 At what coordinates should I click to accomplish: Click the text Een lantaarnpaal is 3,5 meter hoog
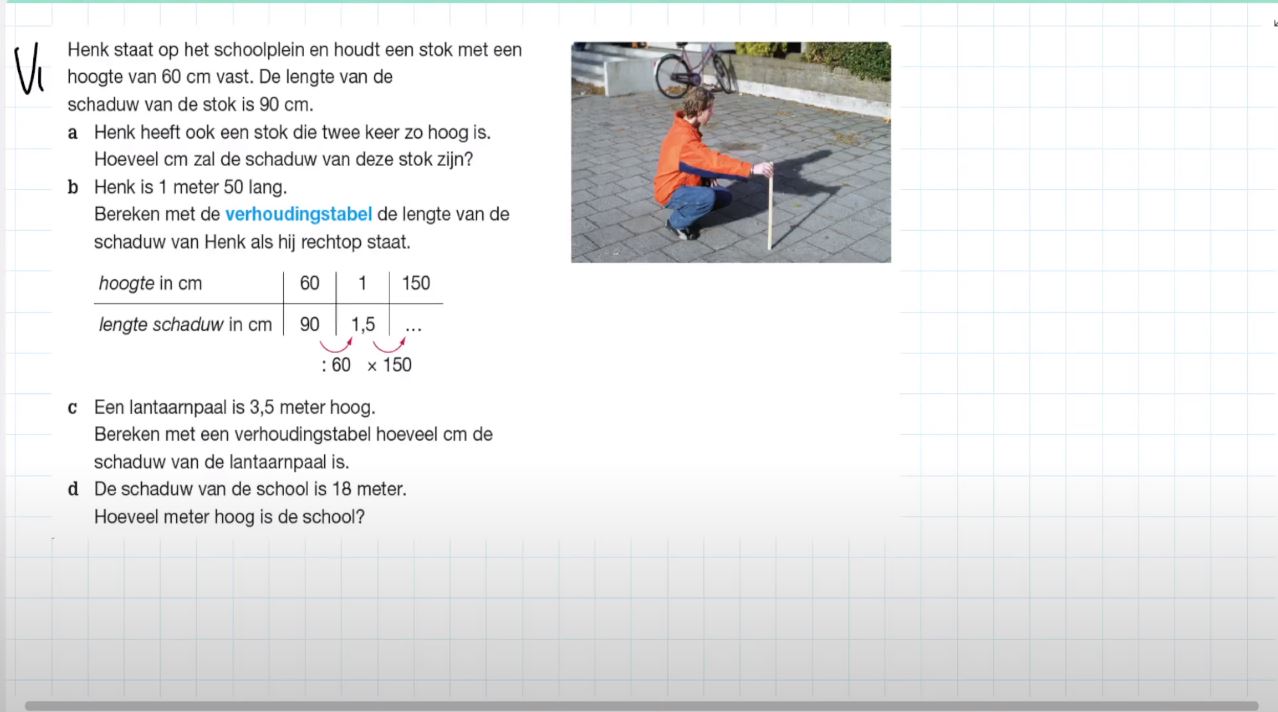[x=234, y=408]
